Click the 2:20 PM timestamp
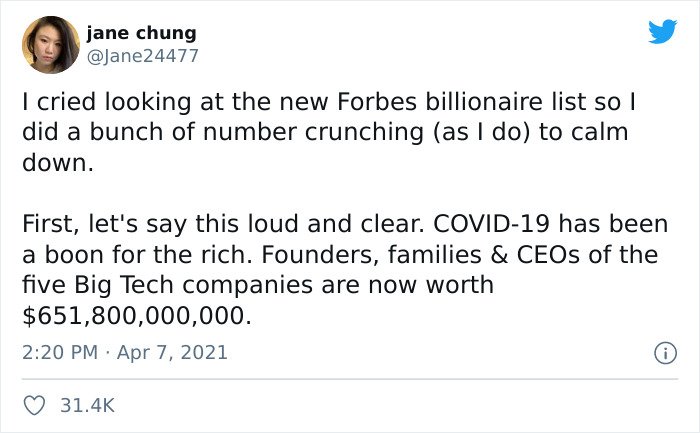Viewport: 700px width, 433px height. [x=60, y=352]
